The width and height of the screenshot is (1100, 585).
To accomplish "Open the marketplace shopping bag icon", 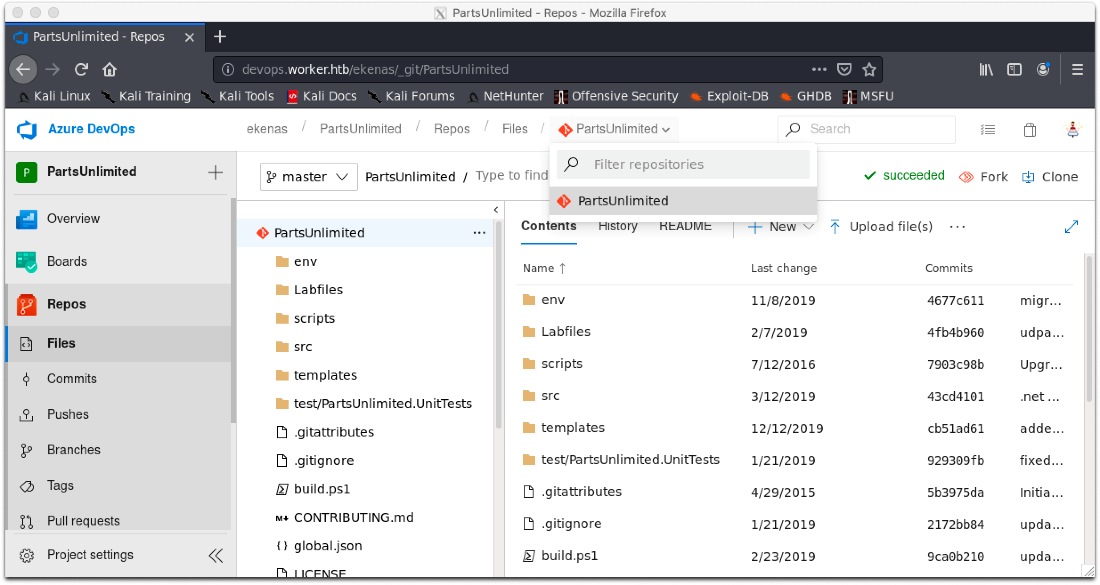I will tap(1030, 130).
